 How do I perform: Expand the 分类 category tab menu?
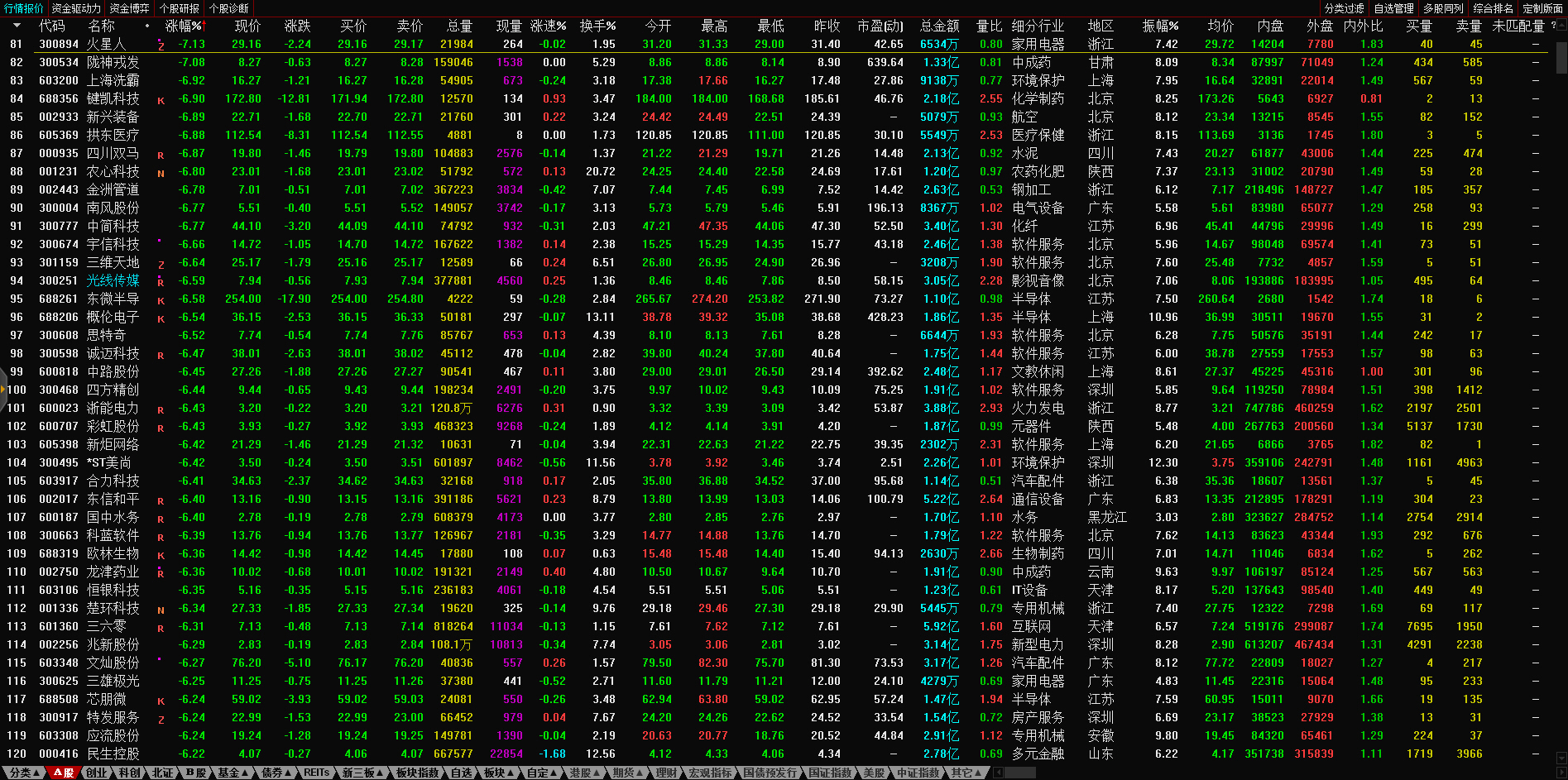24,773
